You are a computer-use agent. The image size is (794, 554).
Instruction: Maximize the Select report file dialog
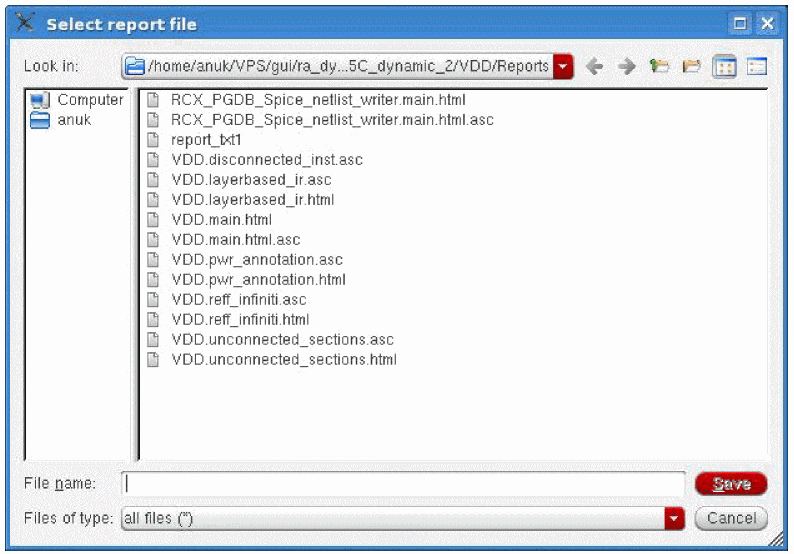click(740, 23)
